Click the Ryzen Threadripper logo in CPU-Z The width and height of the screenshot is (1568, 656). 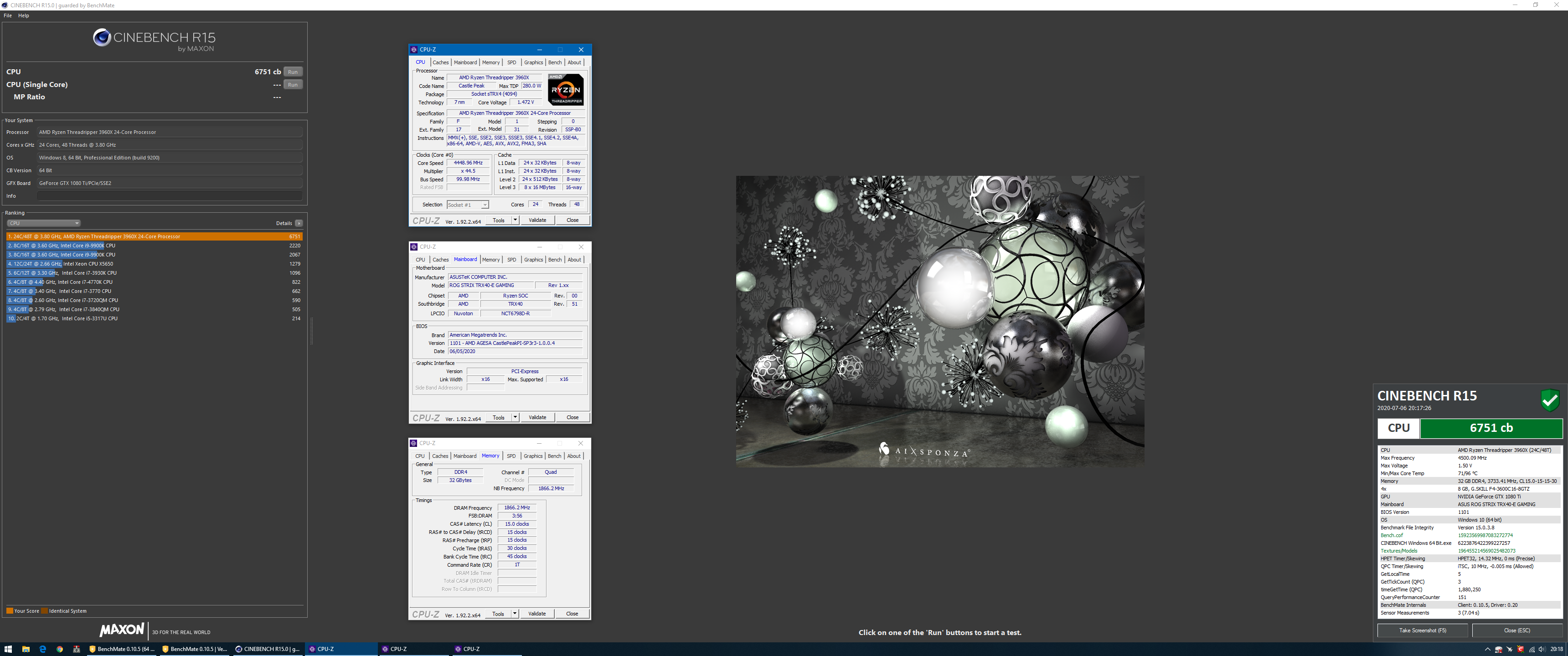tap(566, 89)
